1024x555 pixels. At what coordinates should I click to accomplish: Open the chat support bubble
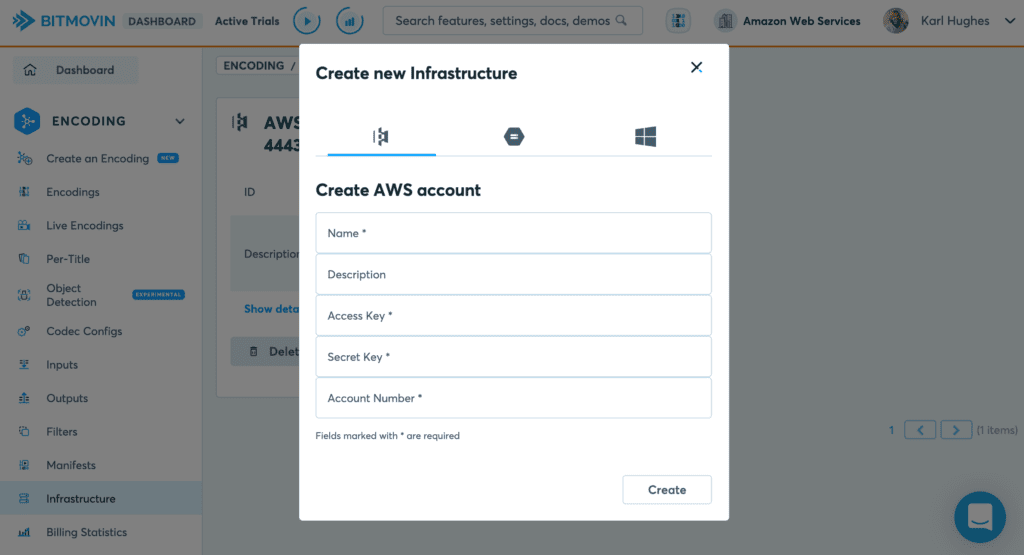coord(980,517)
